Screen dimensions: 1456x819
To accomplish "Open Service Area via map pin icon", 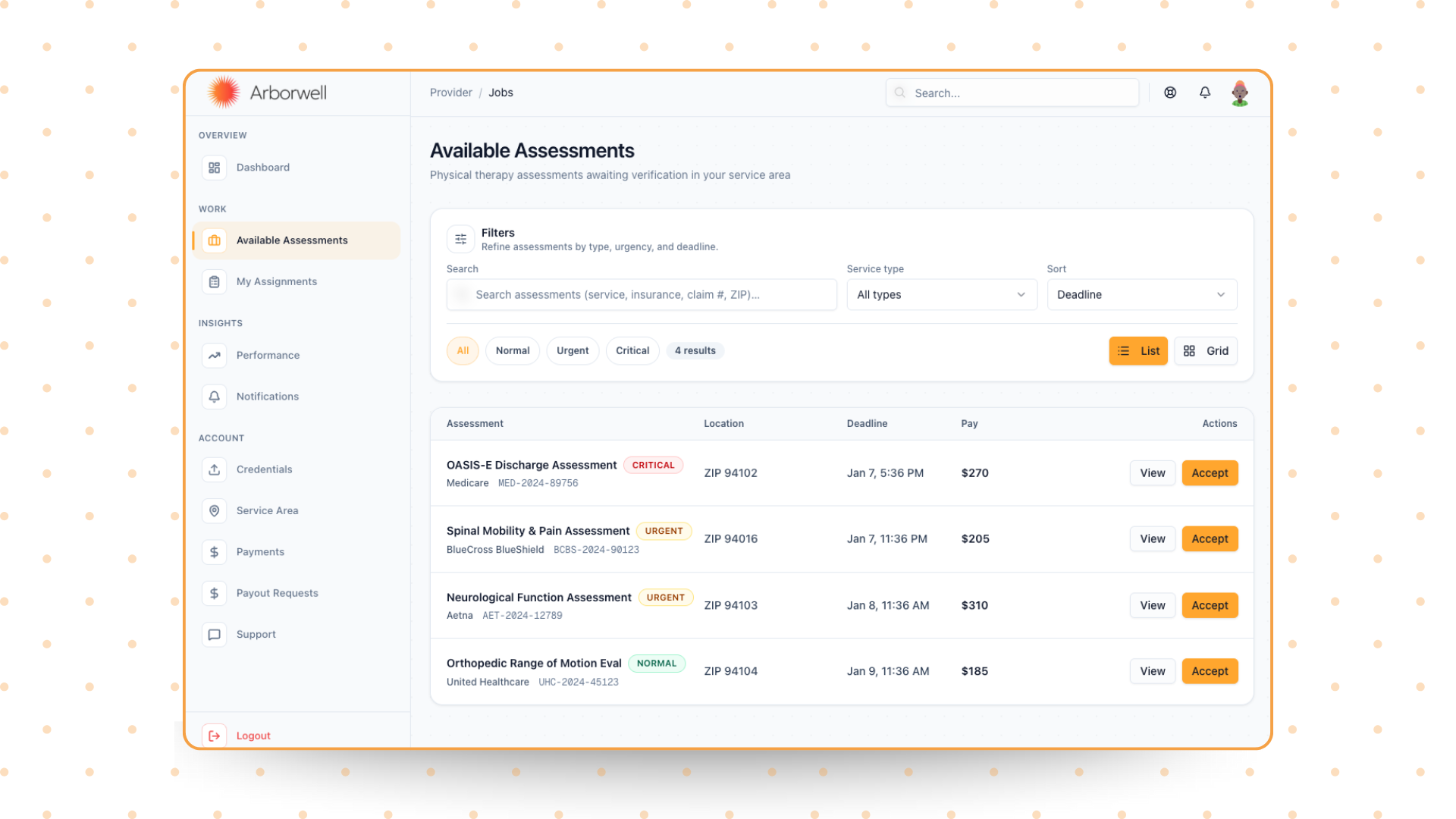I will tap(215, 511).
